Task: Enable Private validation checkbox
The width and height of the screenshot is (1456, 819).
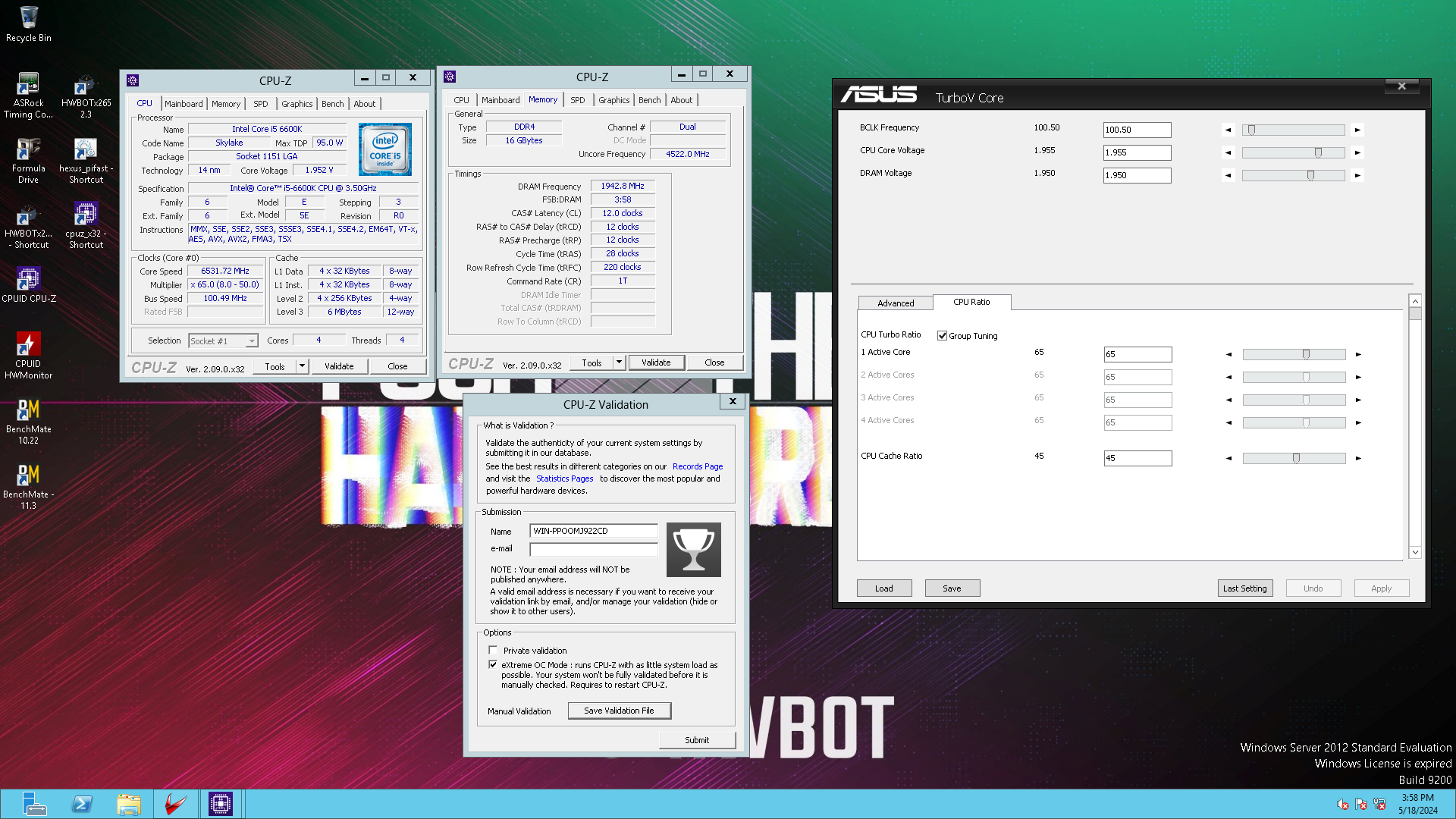Action: (x=493, y=651)
